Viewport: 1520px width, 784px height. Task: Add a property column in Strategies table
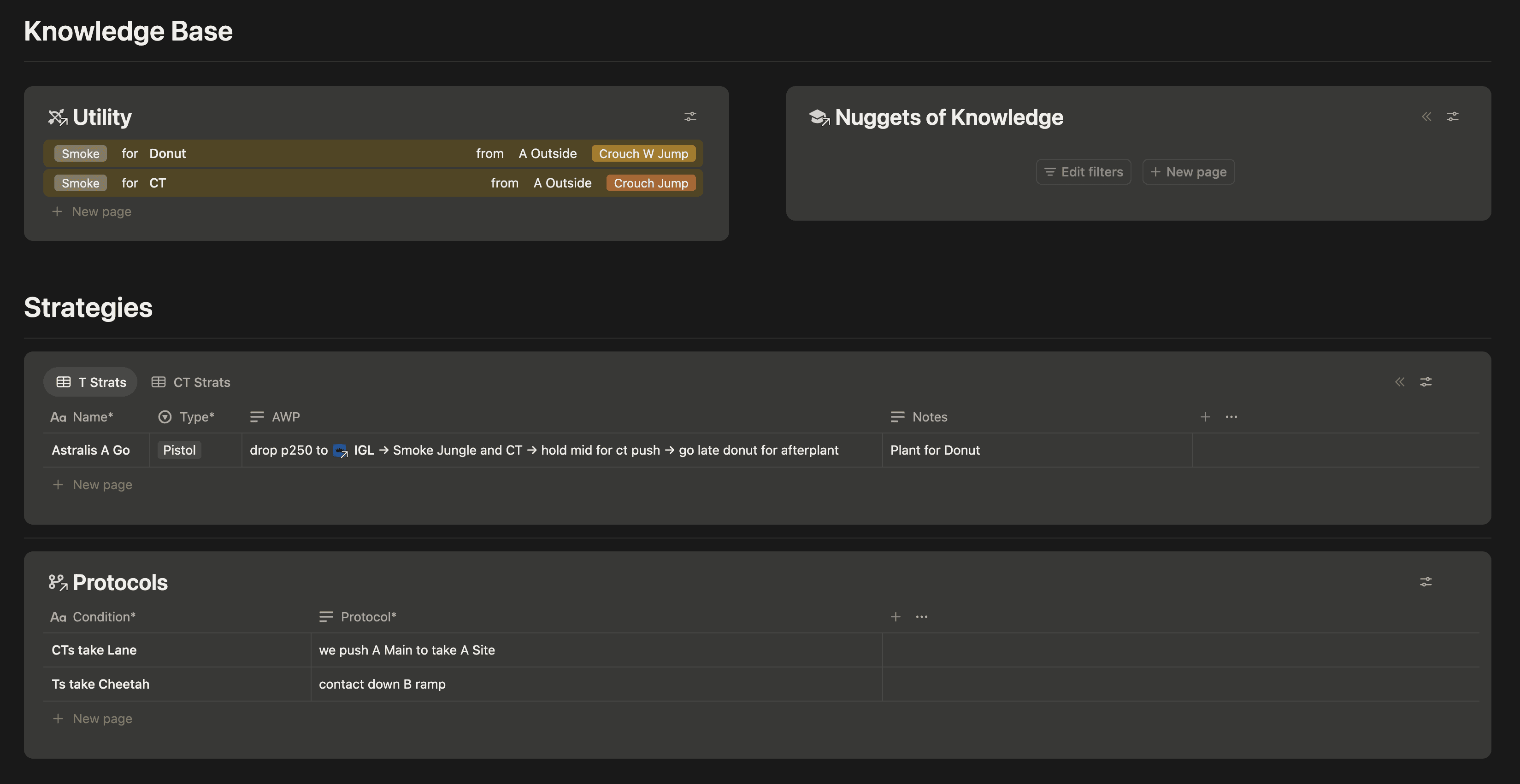1206,417
